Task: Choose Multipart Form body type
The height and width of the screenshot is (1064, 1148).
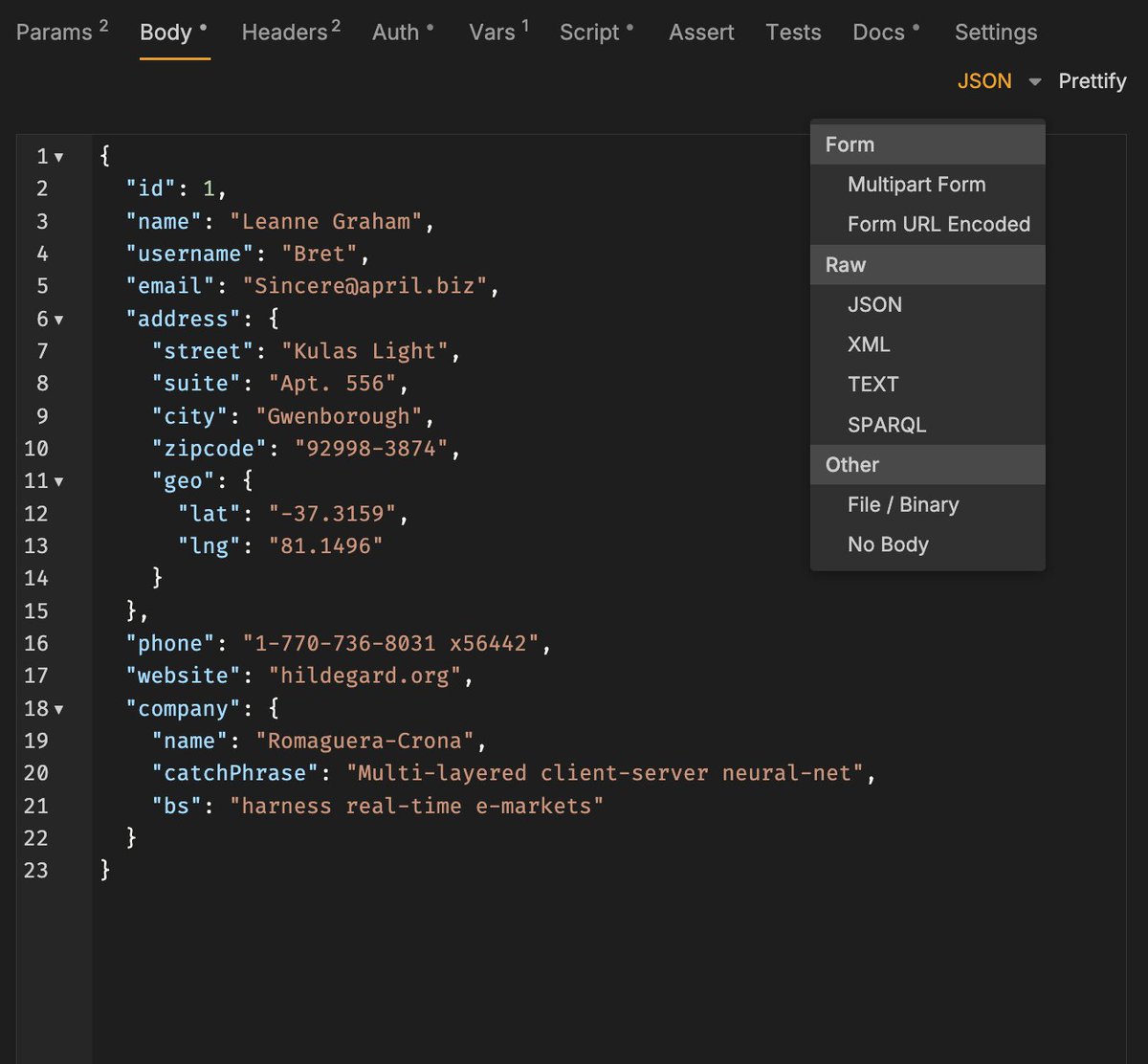Action: [927, 185]
